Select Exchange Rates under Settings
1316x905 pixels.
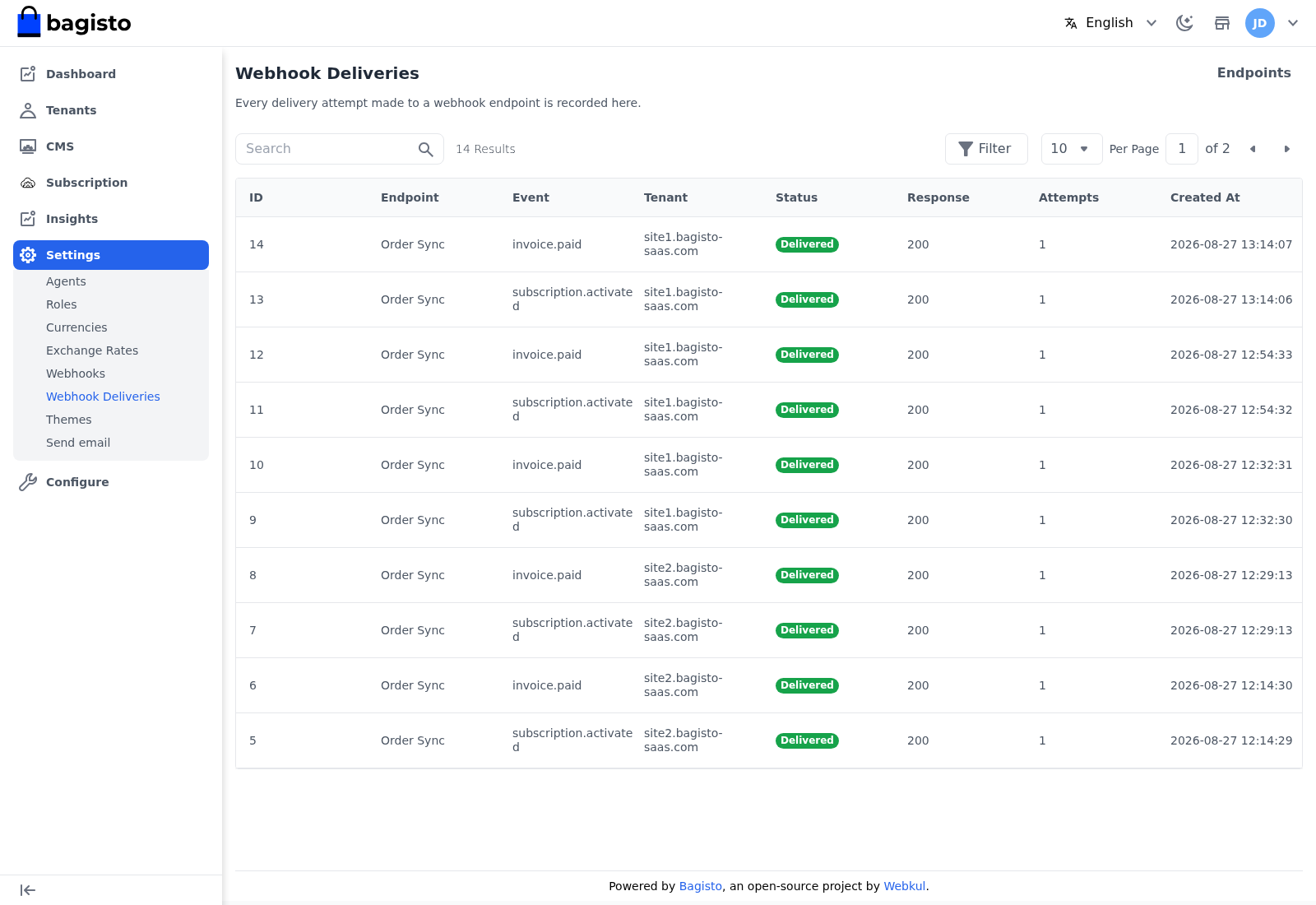[x=92, y=350]
